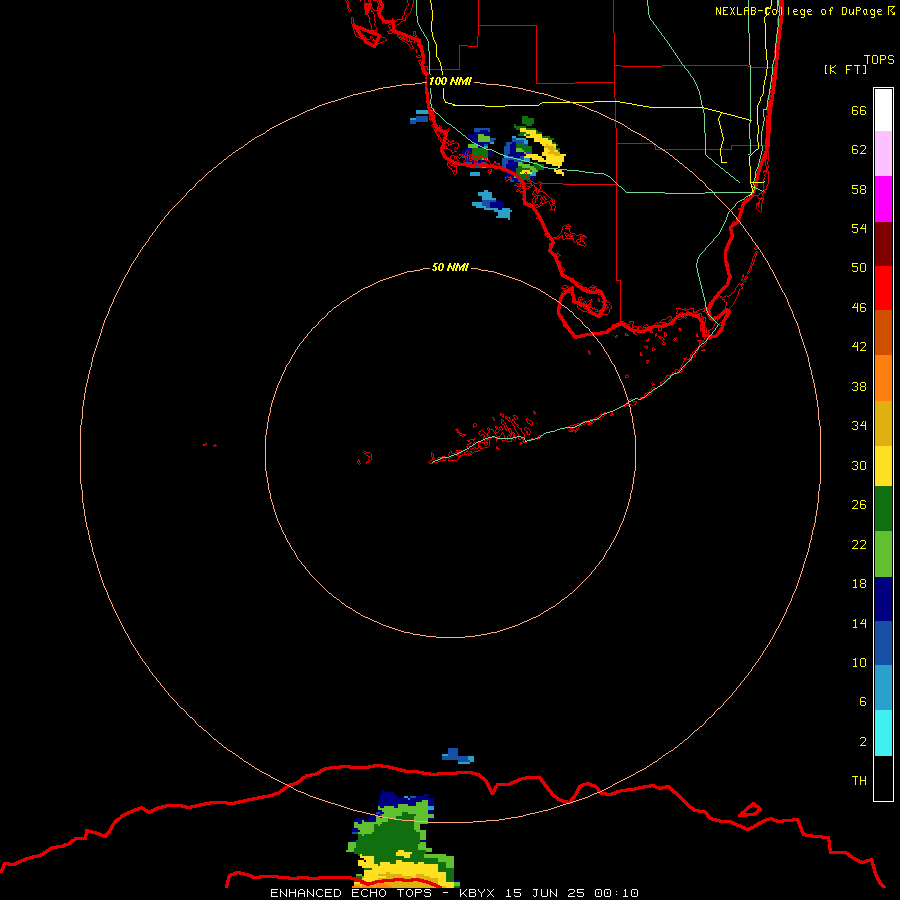Click the TOPS legend title
This screenshot has height=900, width=900.
click(879, 59)
